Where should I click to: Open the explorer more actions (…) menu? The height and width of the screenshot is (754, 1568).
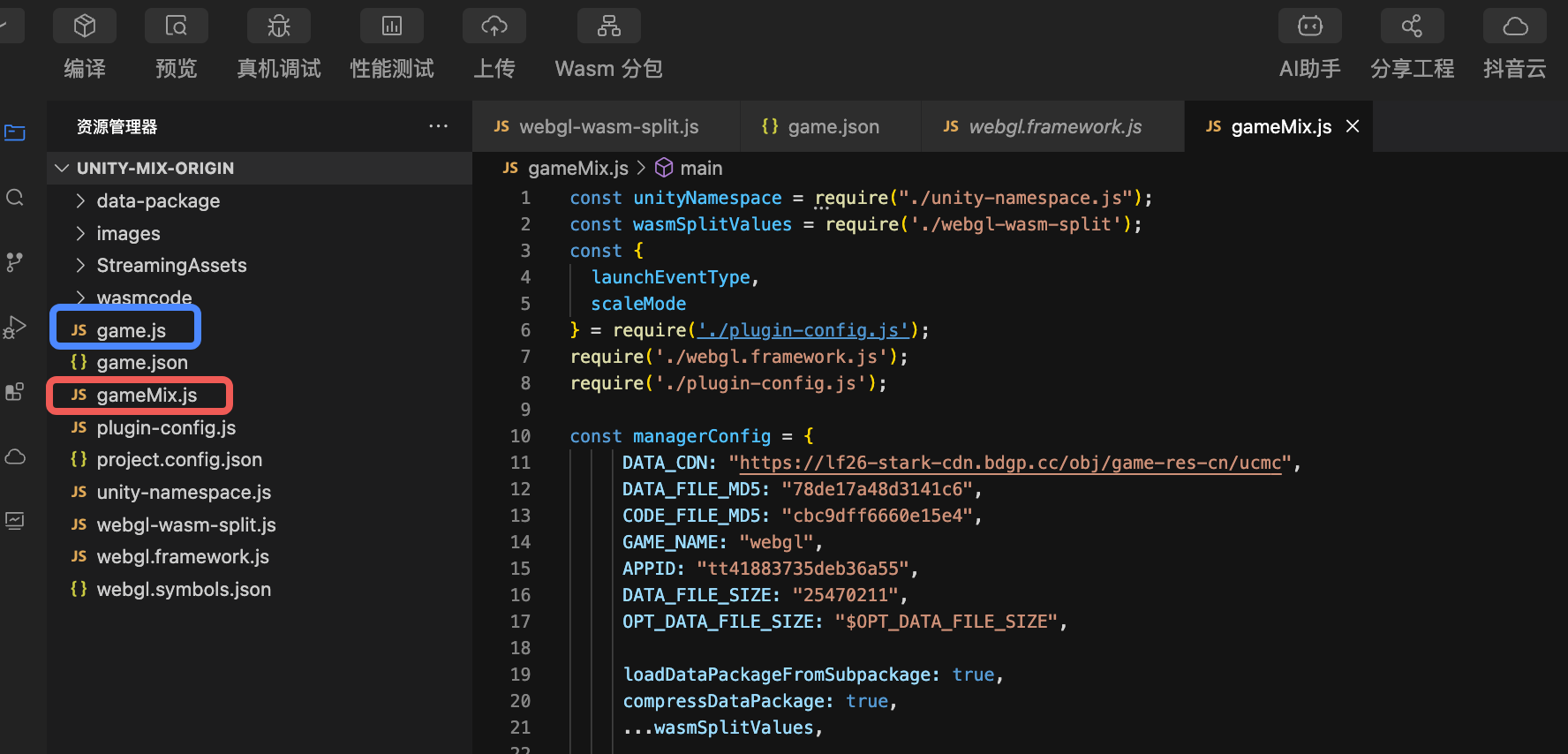click(x=438, y=126)
